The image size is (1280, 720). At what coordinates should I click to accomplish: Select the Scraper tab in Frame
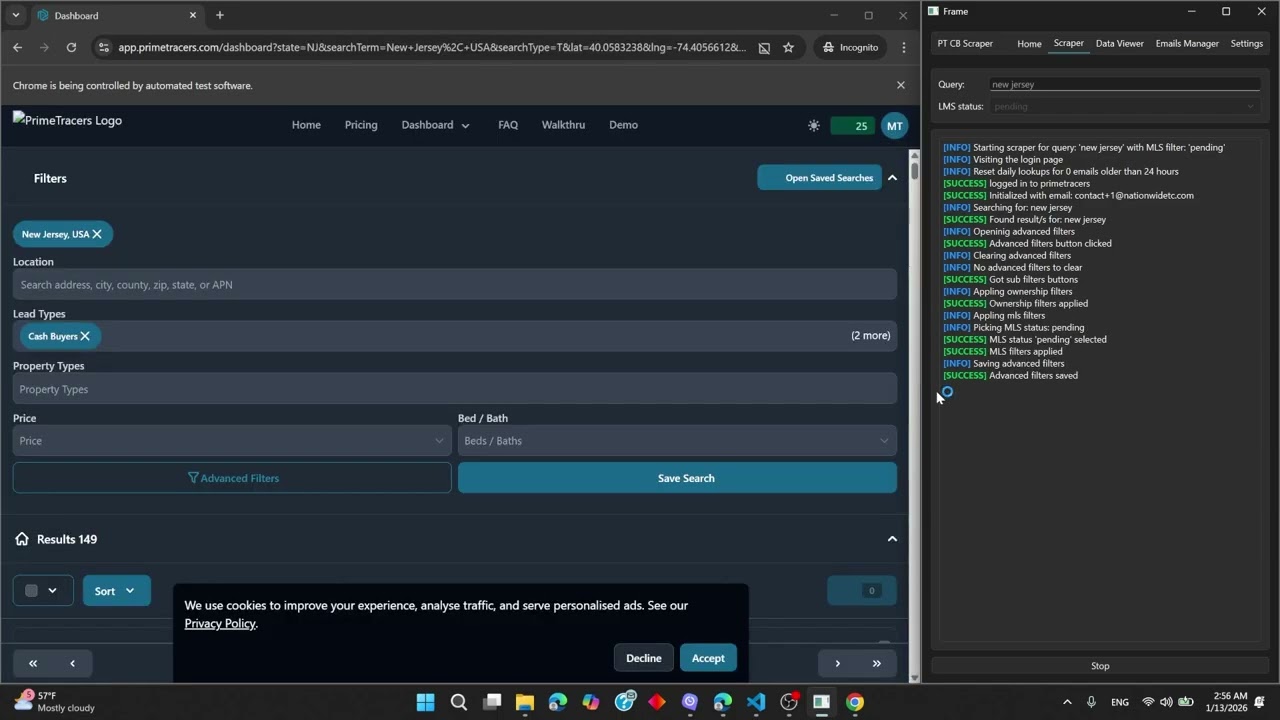(1068, 44)
